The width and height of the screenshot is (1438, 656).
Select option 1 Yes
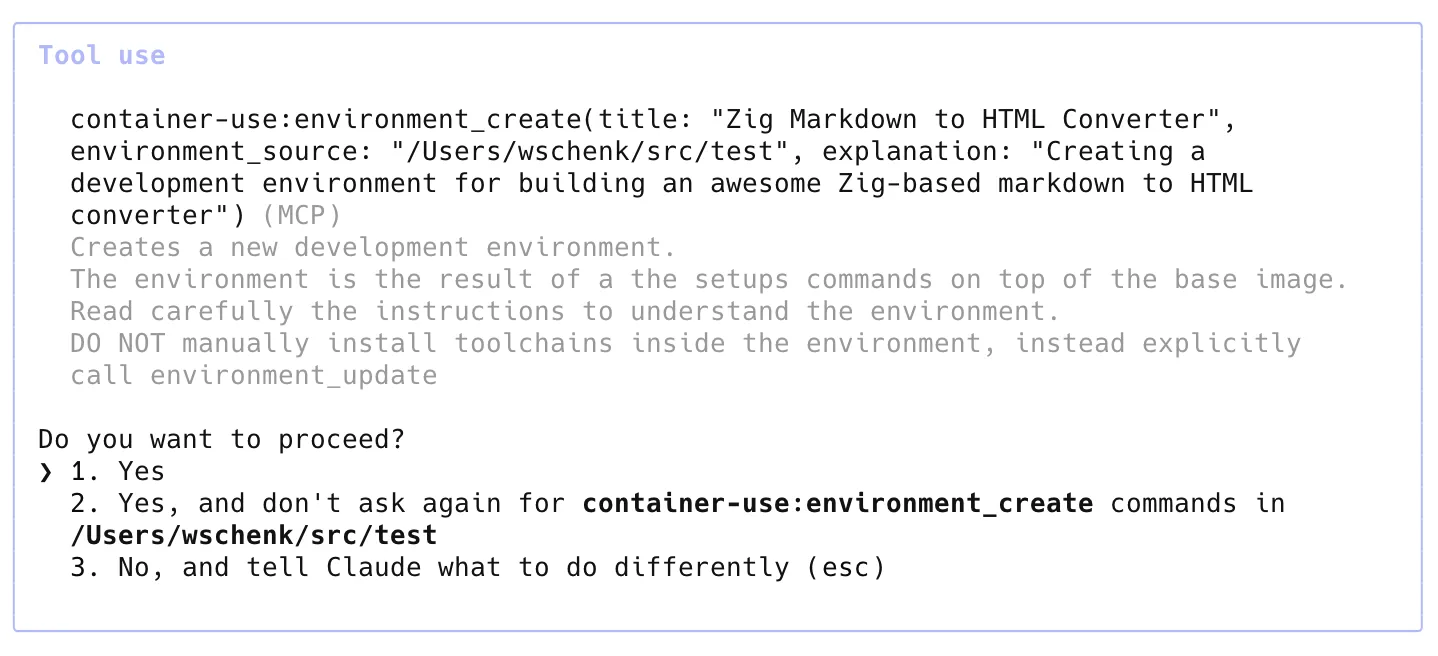click(118, 472)
